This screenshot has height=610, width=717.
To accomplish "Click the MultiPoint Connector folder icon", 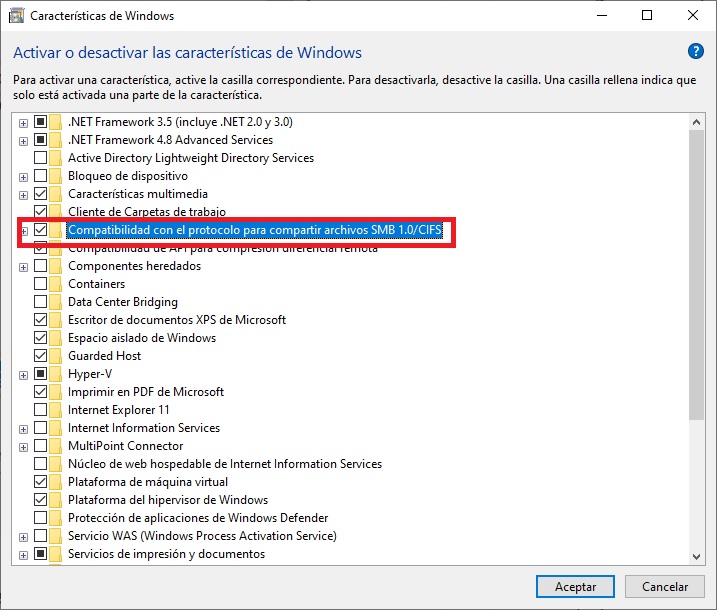I will coord(56,446).
